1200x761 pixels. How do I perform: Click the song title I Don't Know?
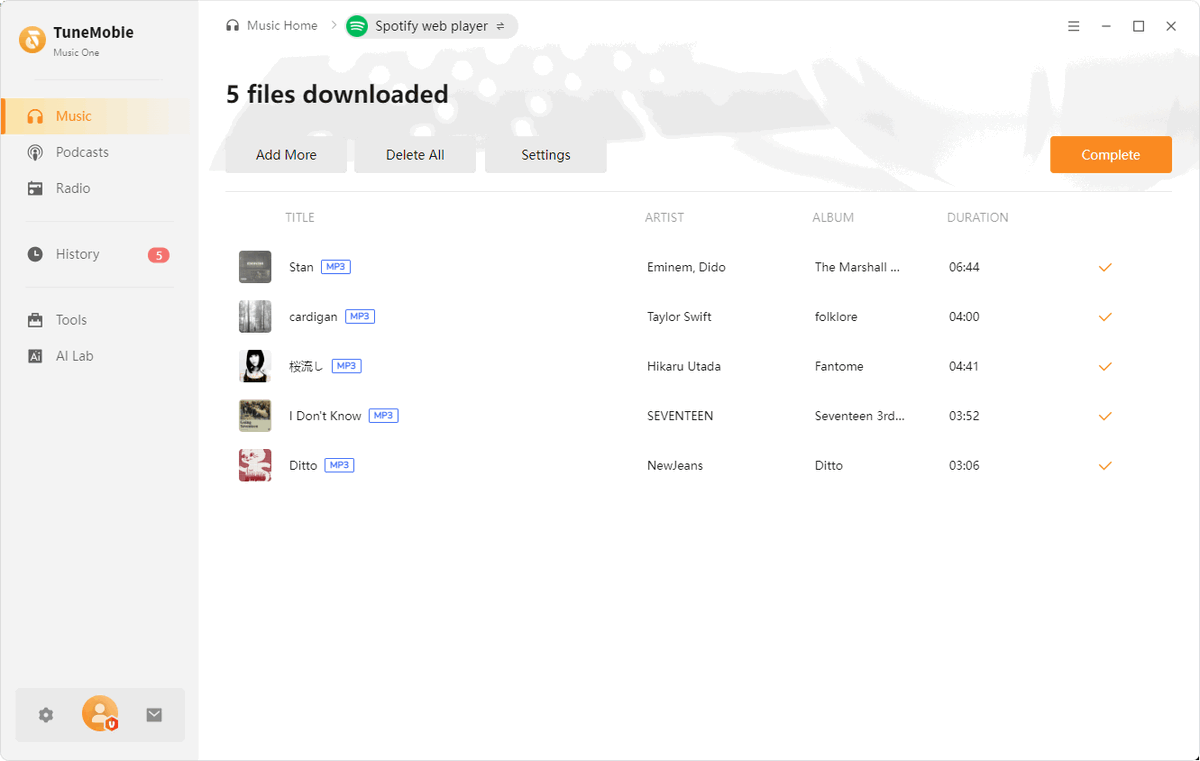pyautogui.click(x=325, y=416)
